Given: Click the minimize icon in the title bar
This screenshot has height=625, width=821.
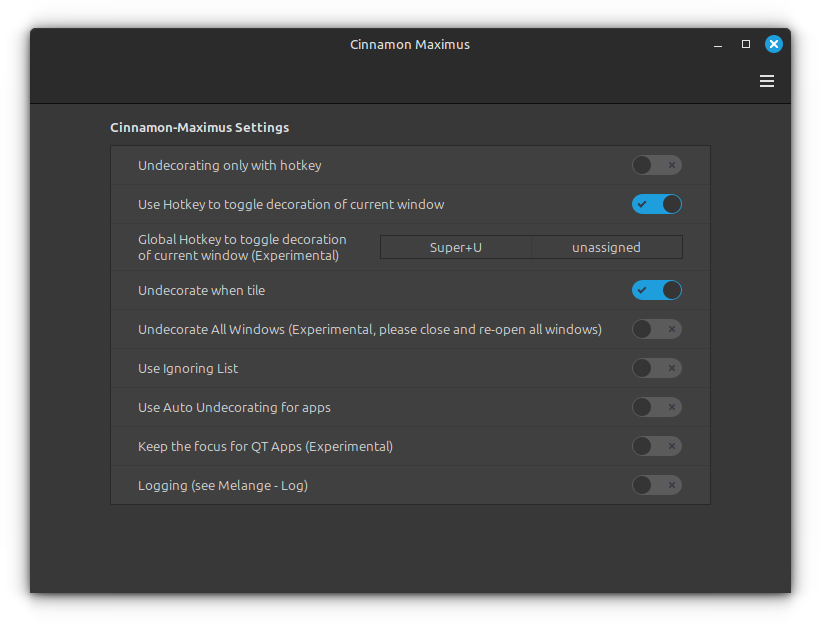Looking at the screenshot, I should pos(717,44).
